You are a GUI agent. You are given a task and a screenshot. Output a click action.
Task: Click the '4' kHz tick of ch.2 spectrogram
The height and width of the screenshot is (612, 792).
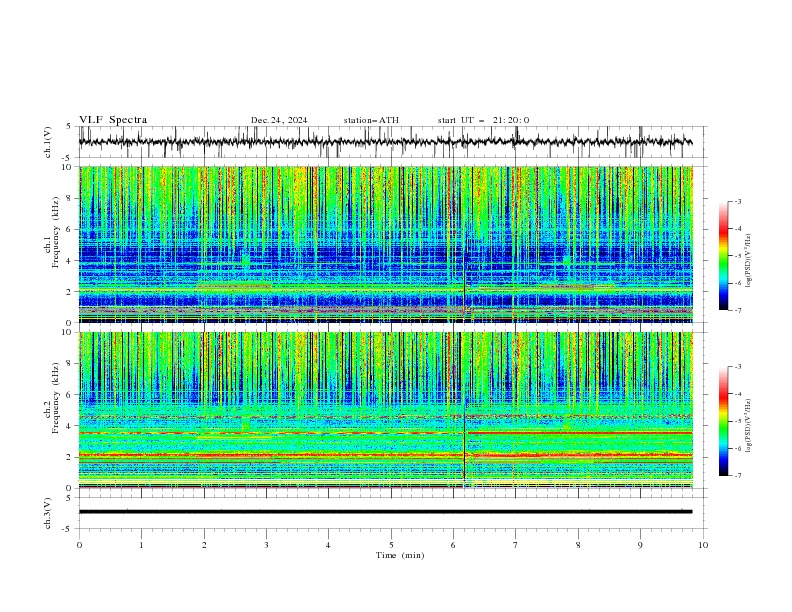coord(71,426)
